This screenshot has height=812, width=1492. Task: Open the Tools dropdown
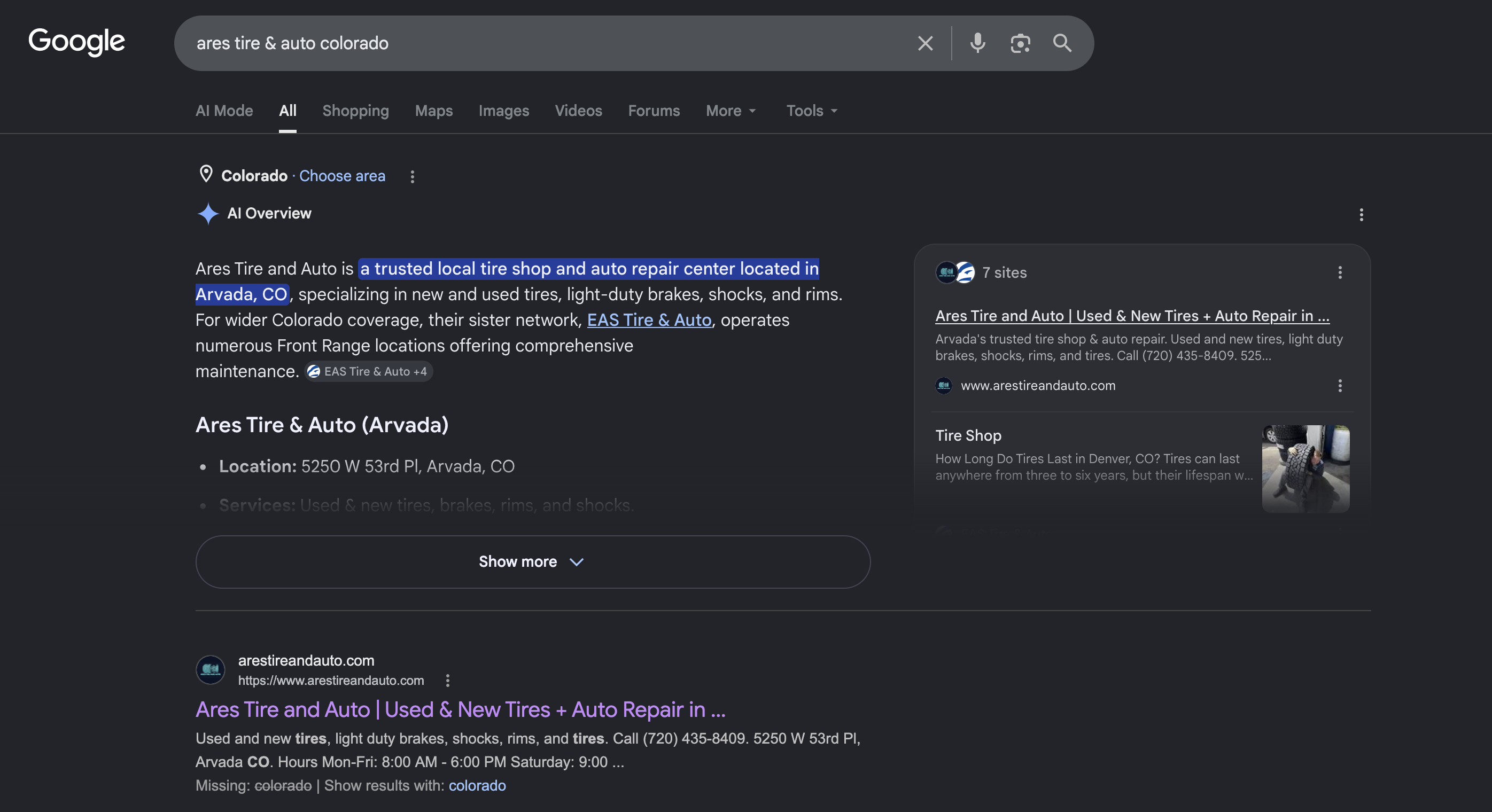click(x=811, y=111)
